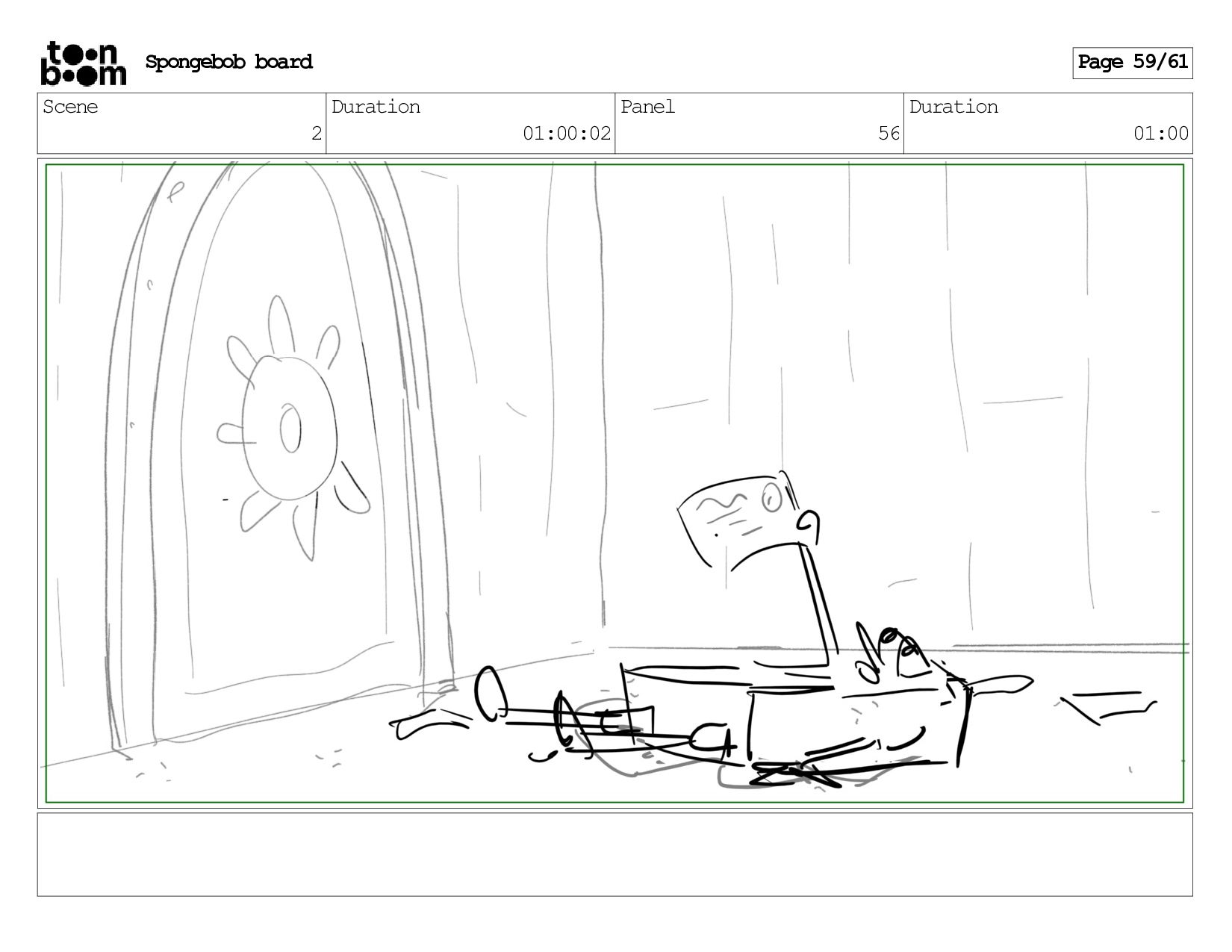Image resolution: width=1232 pixels, height=952 pixels.
Task: Click the 'Page 59/61' page indicator
Action: click(x=1132, y=63)
